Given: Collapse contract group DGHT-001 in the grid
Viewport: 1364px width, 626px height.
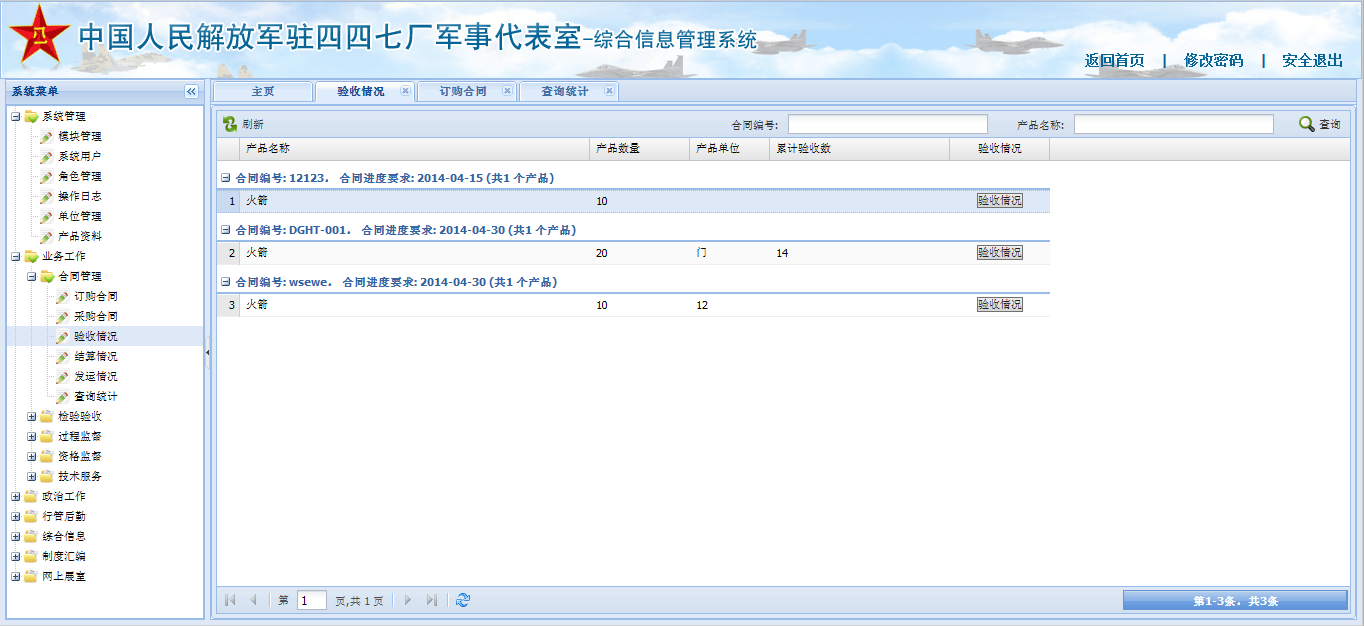Looking at the screenshot, I should click(x=226, y=230).
